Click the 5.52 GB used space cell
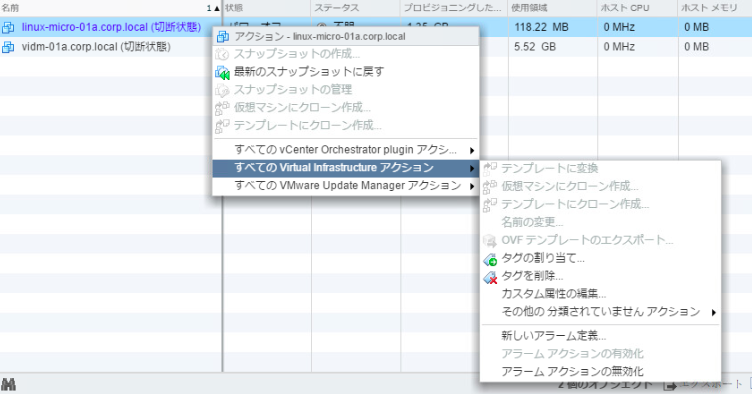 click(x=535, y=47)
